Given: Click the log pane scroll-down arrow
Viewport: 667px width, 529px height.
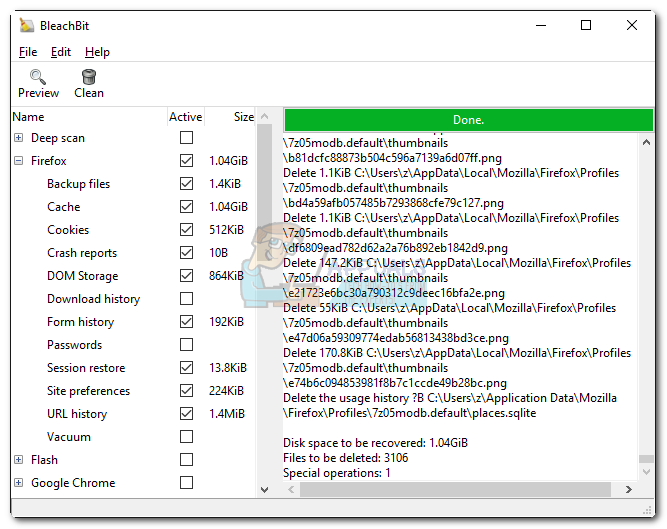Looking at the screenshot, I should (x=646, y=472).
